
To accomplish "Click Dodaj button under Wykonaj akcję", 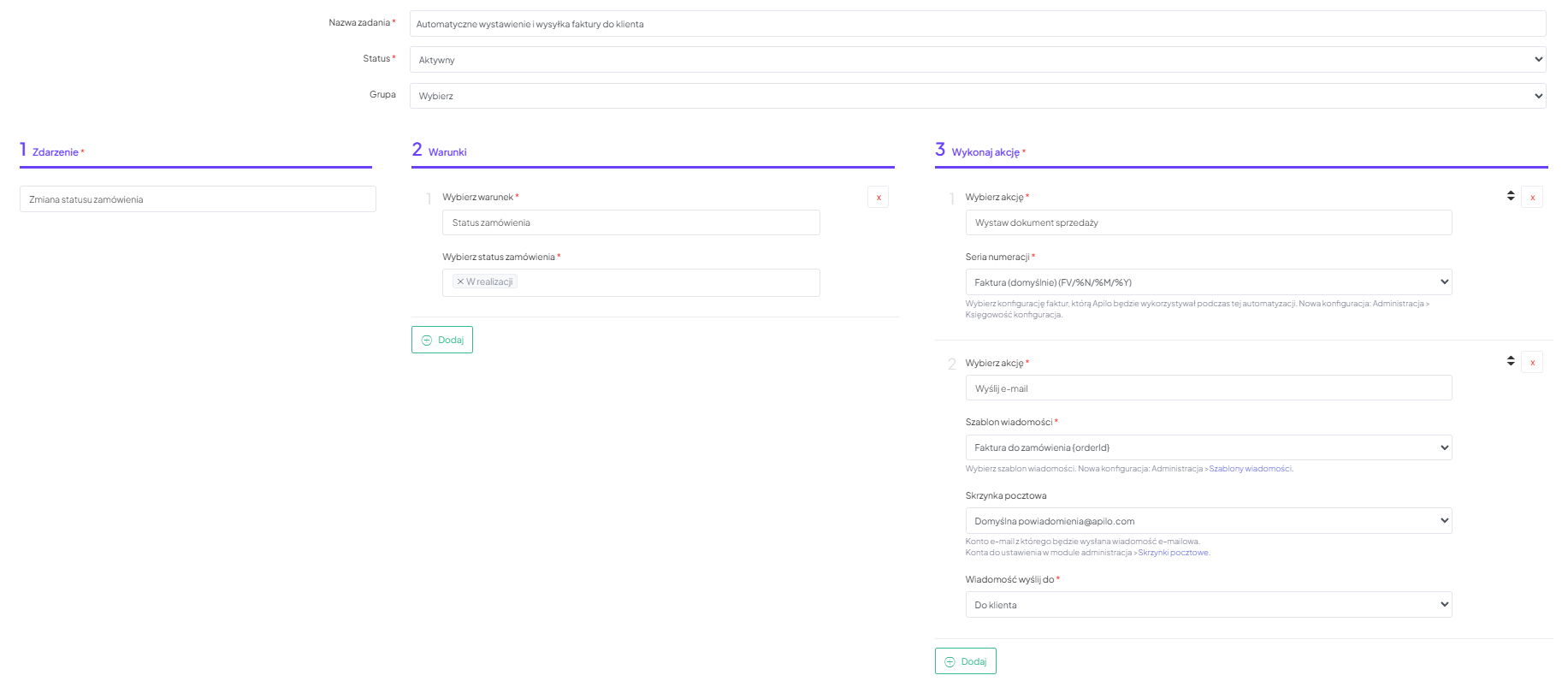I will [965, 661].
